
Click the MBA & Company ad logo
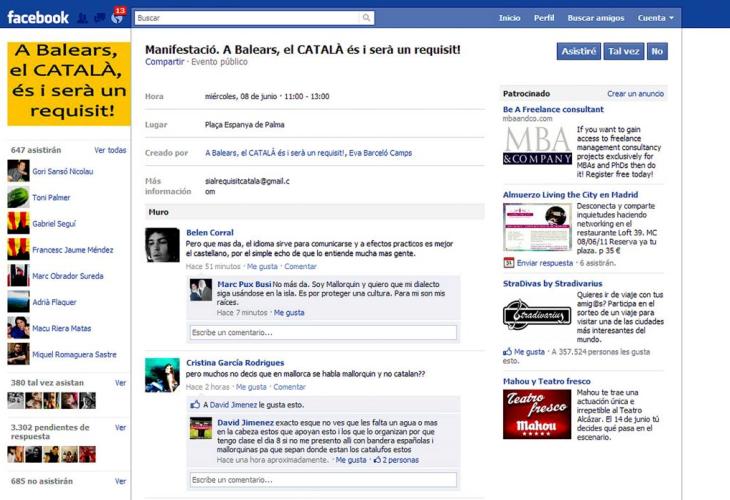click(x=537, y=146)
